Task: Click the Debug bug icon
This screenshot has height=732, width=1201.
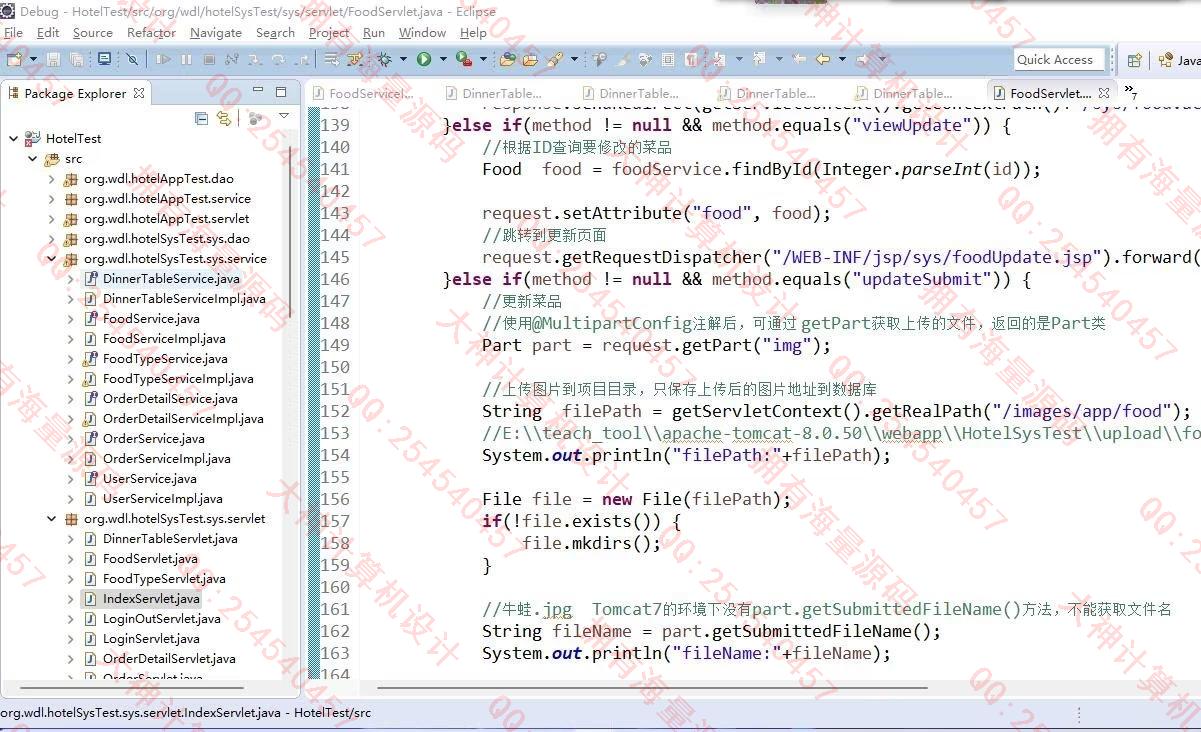Action: point(384,60)
